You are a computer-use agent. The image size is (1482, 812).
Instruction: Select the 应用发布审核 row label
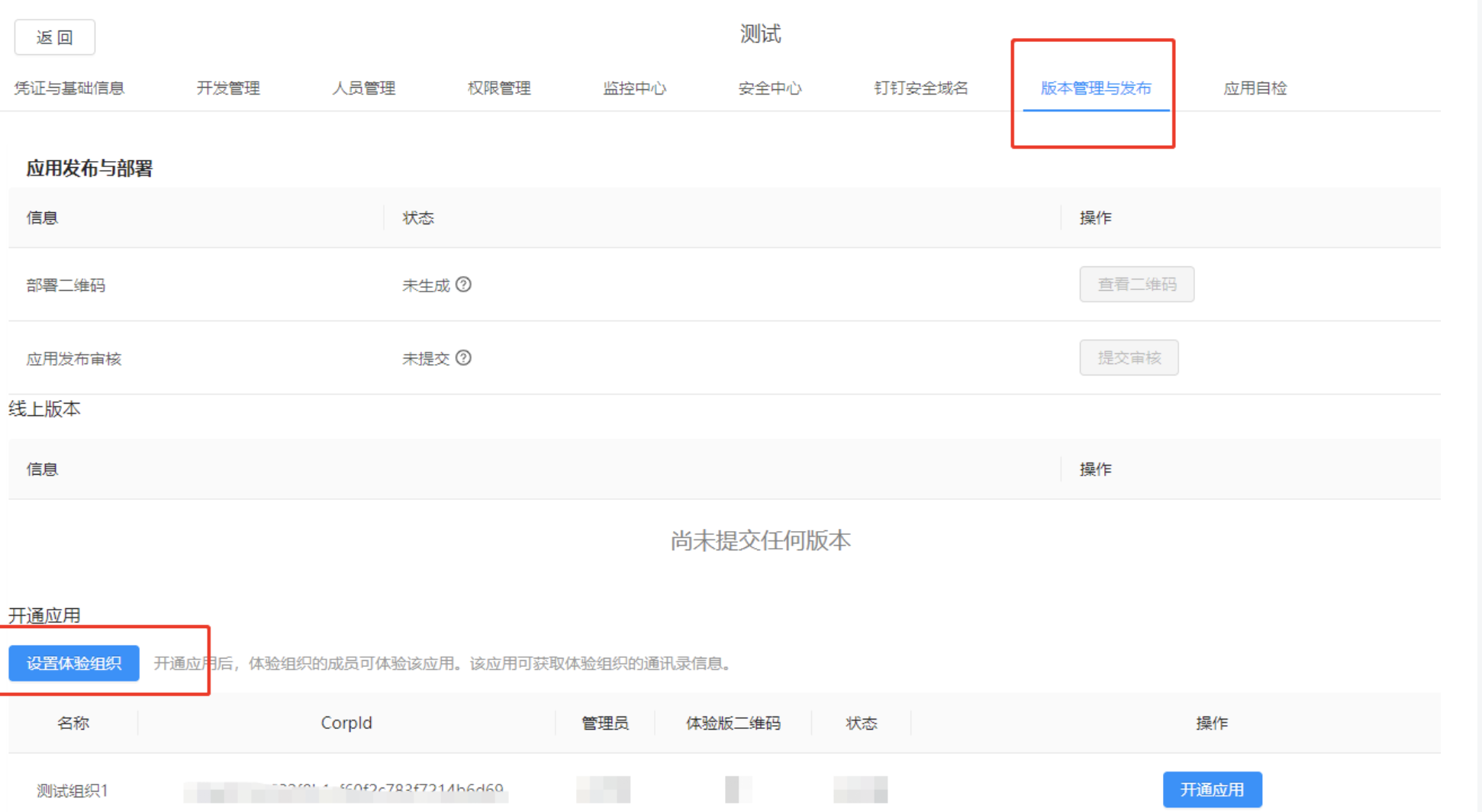(x=74, y=359)
